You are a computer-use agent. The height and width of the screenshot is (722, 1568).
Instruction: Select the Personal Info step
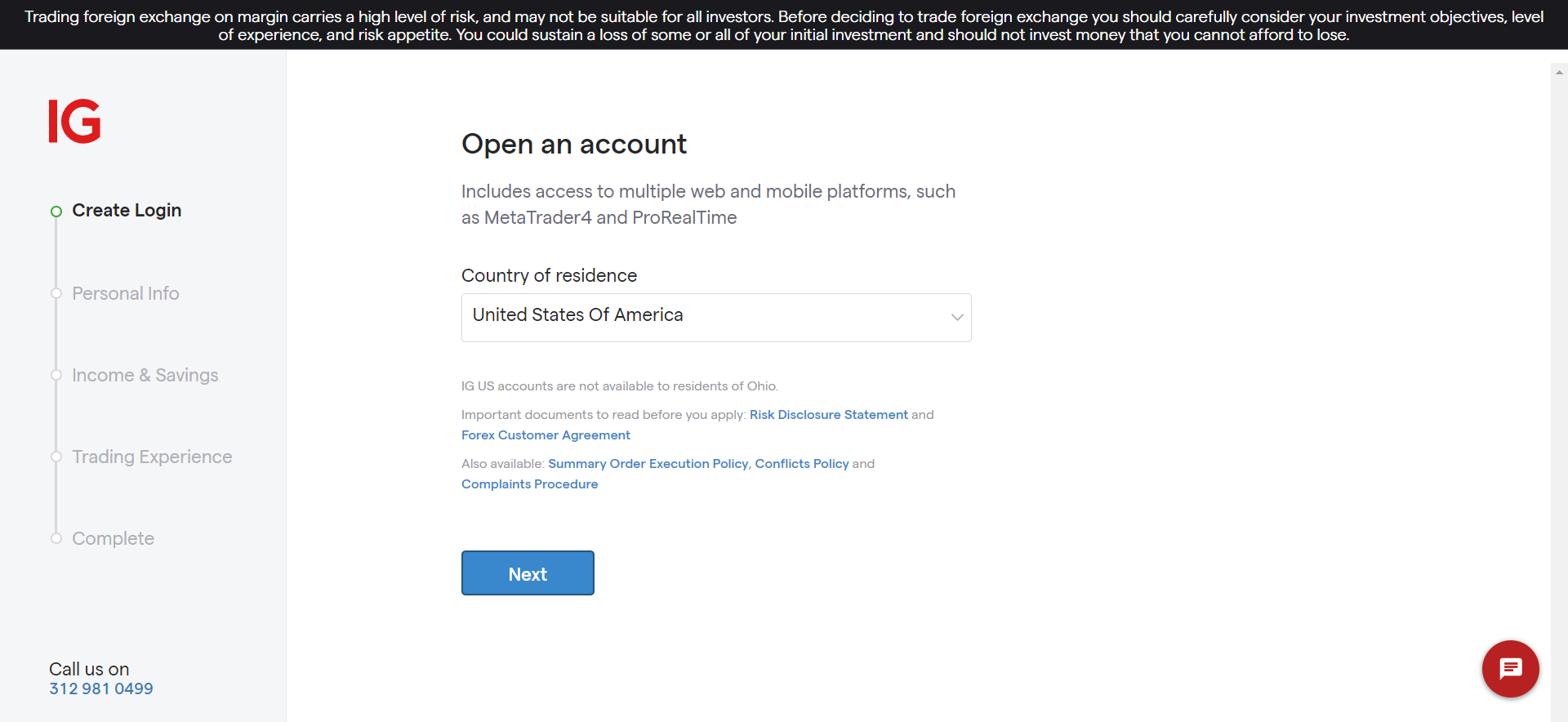(126, 293)
